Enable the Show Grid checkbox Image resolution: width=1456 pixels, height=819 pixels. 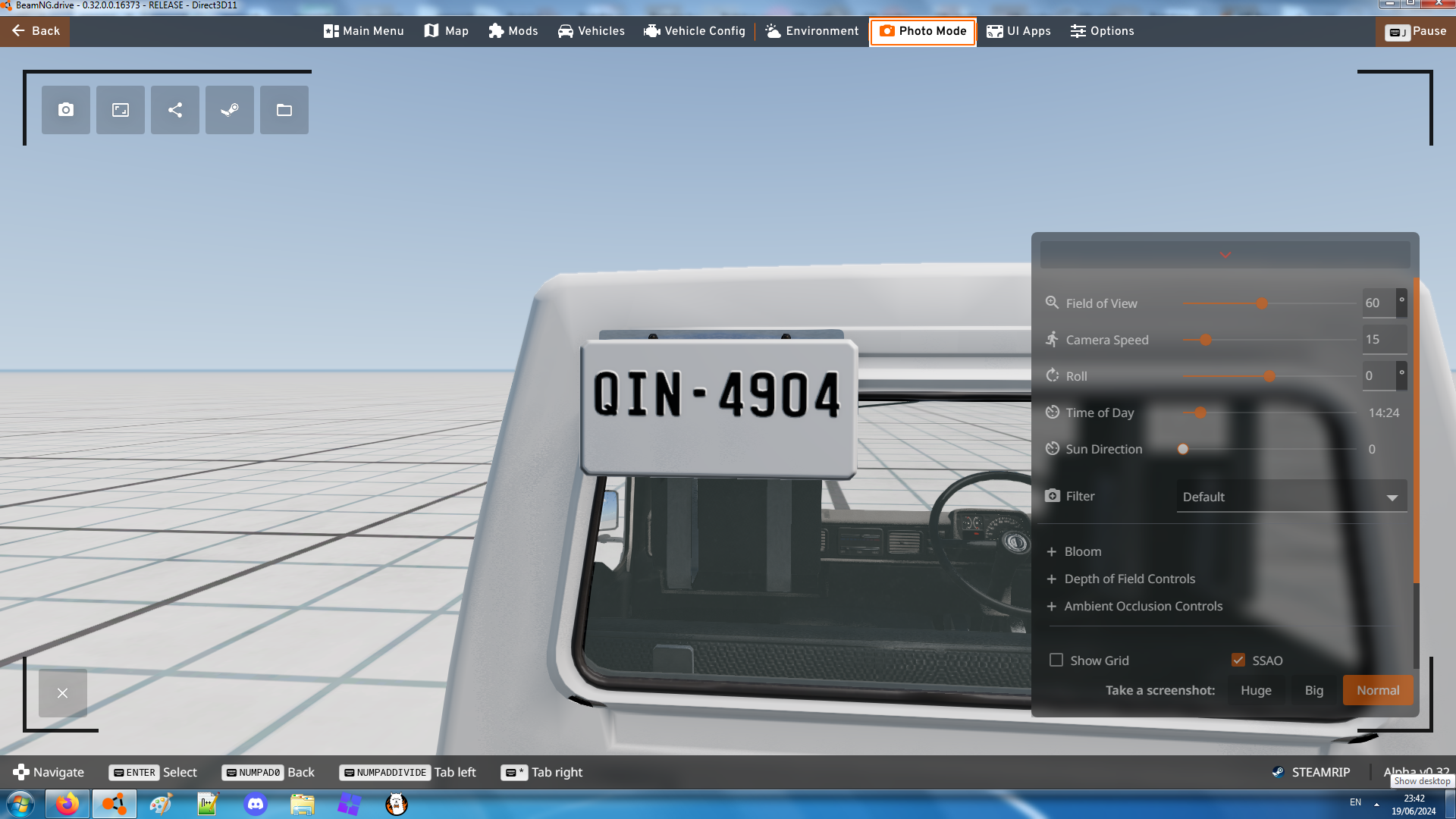1056,660
